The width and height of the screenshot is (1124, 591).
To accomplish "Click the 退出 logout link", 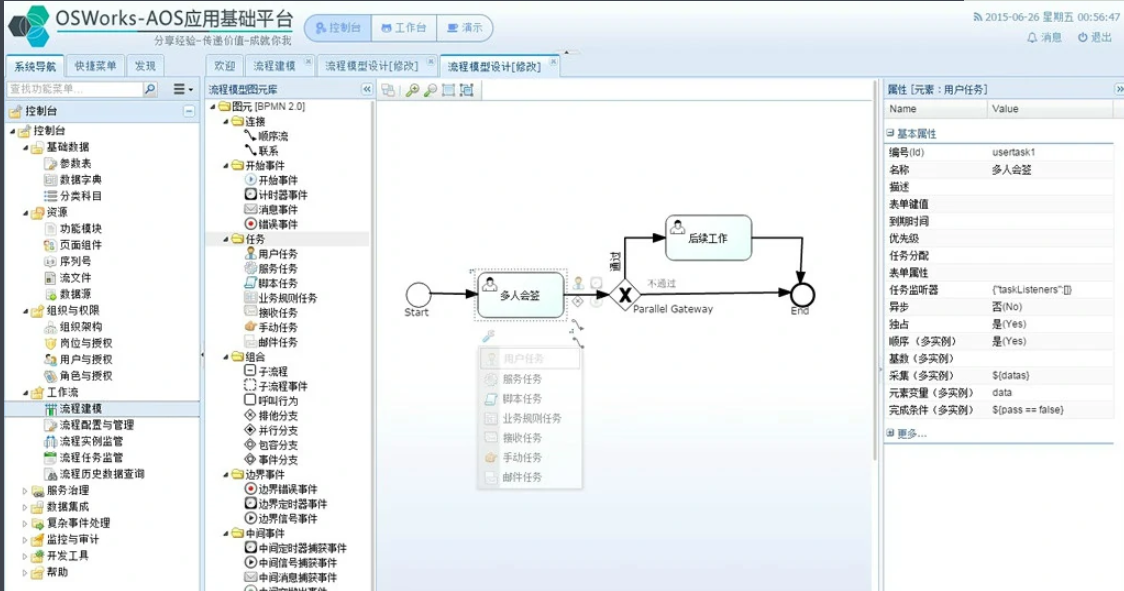I will (x=1095, y=37).
